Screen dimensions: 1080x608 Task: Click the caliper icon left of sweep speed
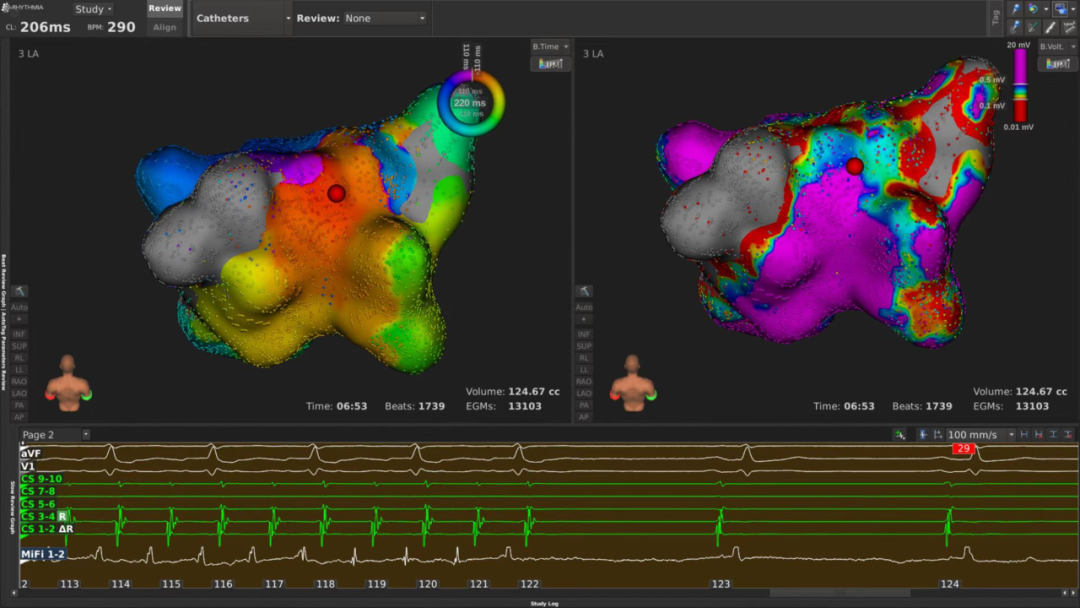point(937,435)
